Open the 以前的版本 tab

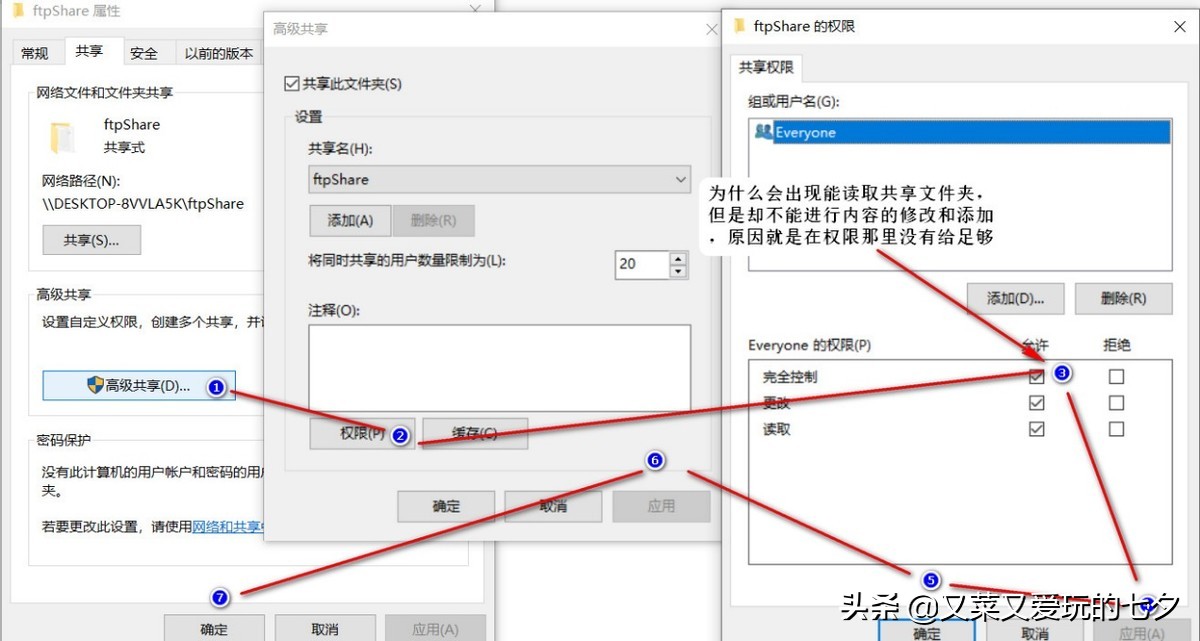[x=219, y=52]
